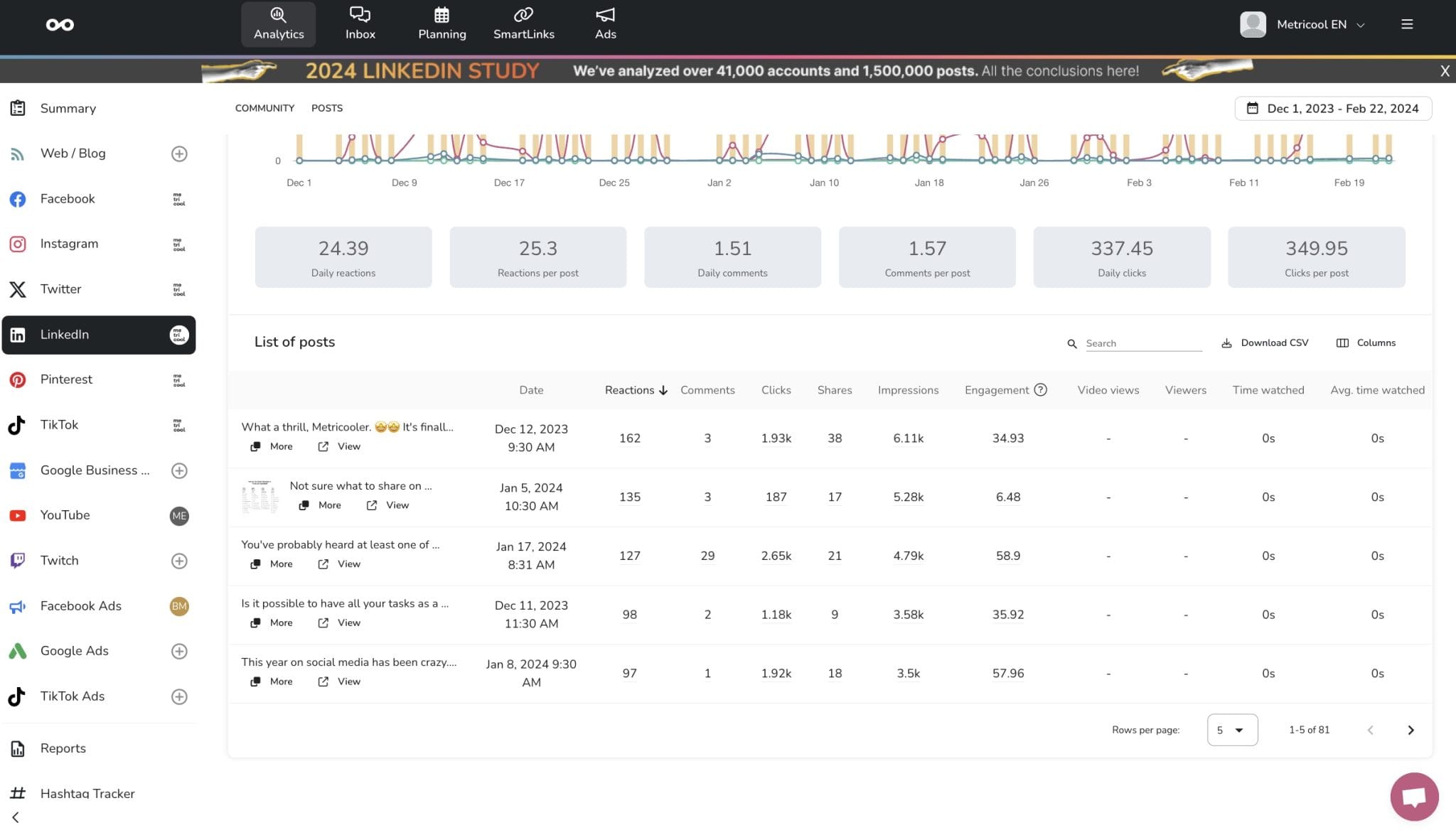
Task: Add a Twitch connection with the plus button
Action: pos(179,561)
